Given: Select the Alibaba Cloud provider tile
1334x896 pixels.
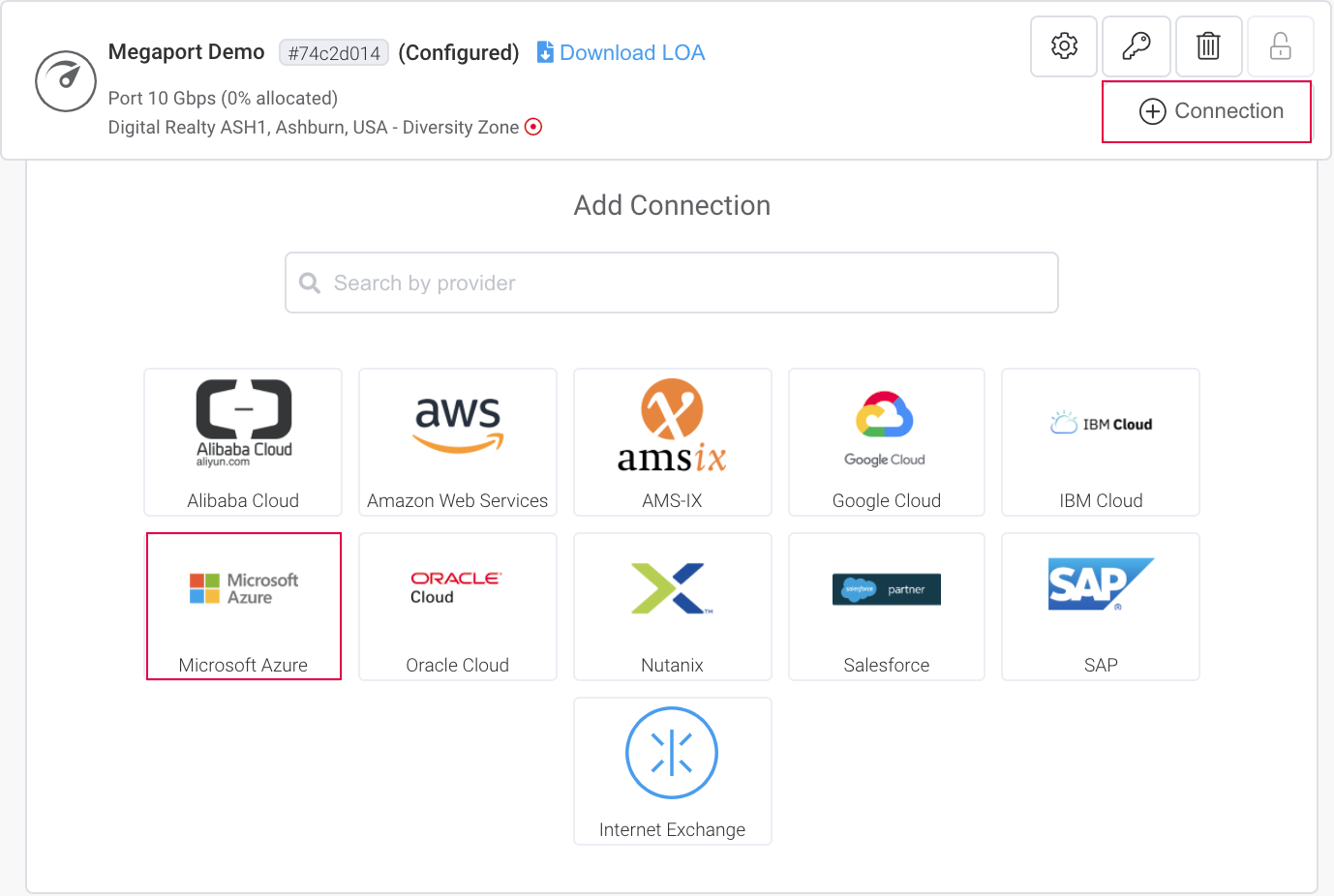Looking at the screenshot, I should point(243,442).
